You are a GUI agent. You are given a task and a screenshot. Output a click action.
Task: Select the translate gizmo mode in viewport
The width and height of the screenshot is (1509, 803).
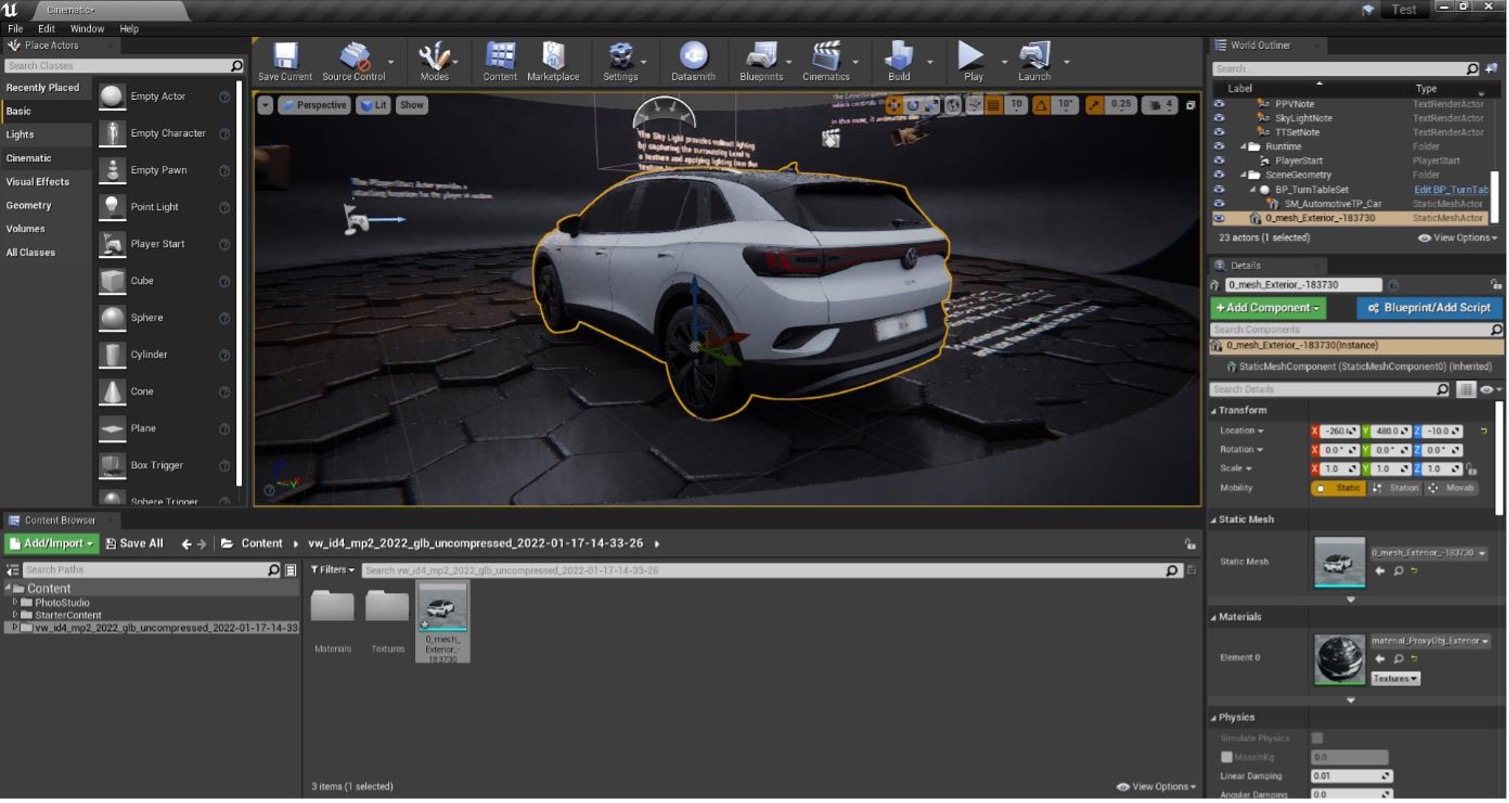point(895,105)
